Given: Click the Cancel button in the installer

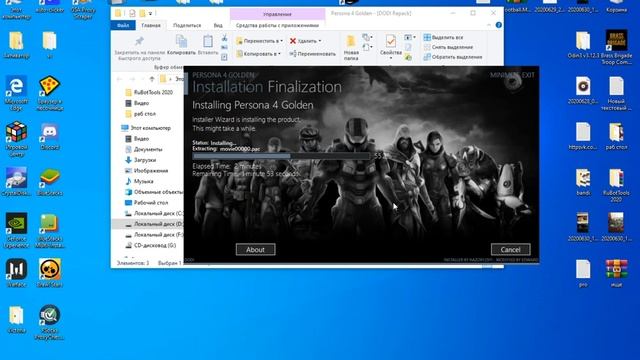Looking at the screenshot, I should pos(511,249).
